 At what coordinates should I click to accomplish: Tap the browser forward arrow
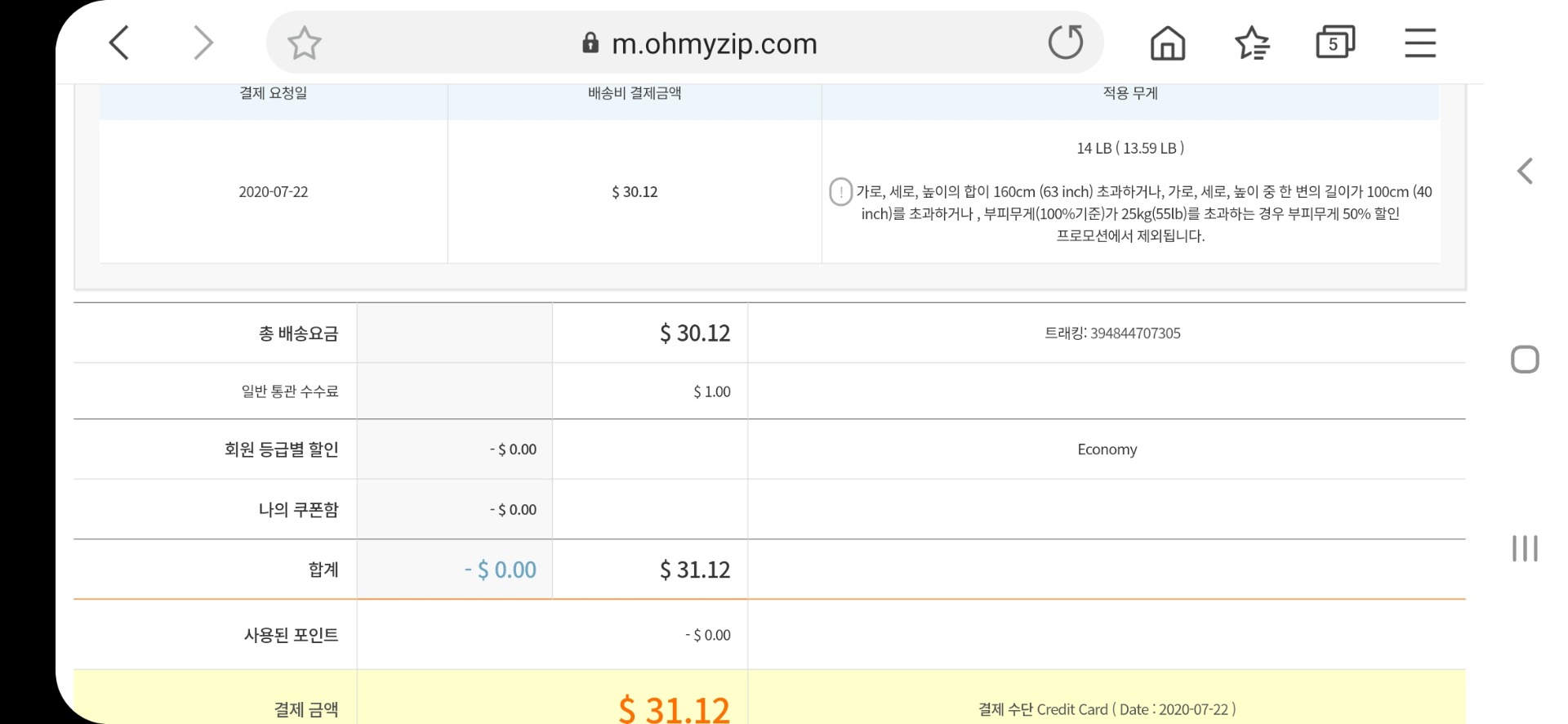coord(203,42)
